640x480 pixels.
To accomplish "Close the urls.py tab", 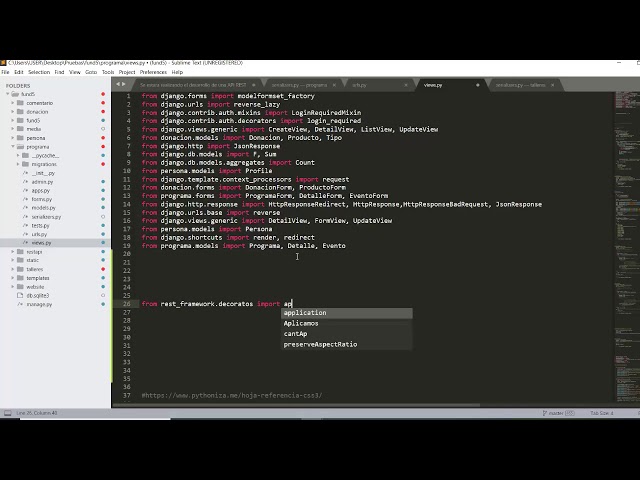I will point(406,85).
